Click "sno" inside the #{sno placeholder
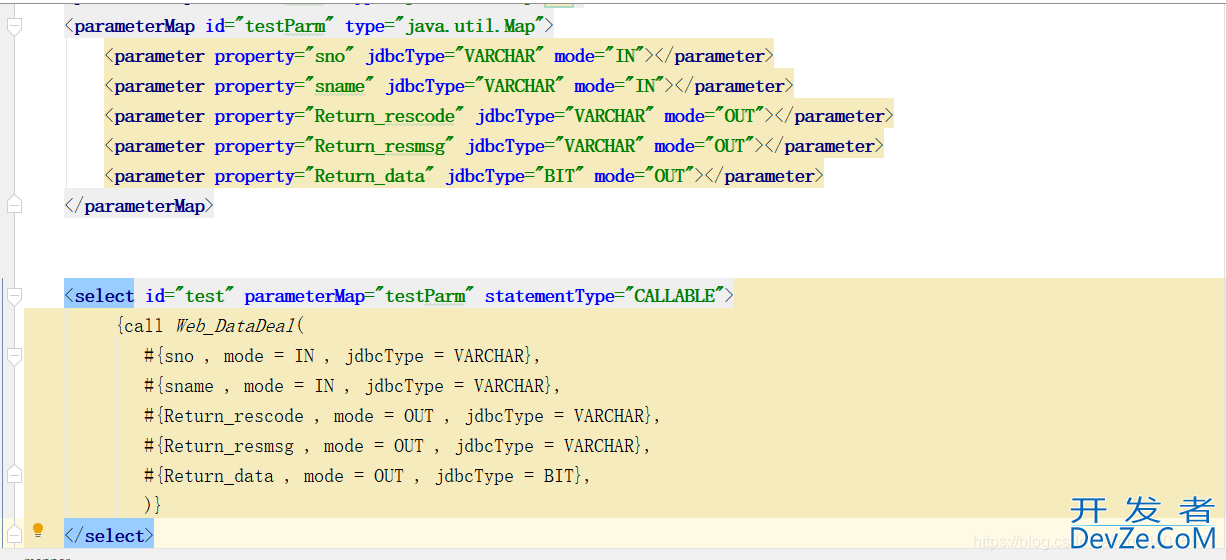This screenshot has width=1226, height=560. pos(179,356)
